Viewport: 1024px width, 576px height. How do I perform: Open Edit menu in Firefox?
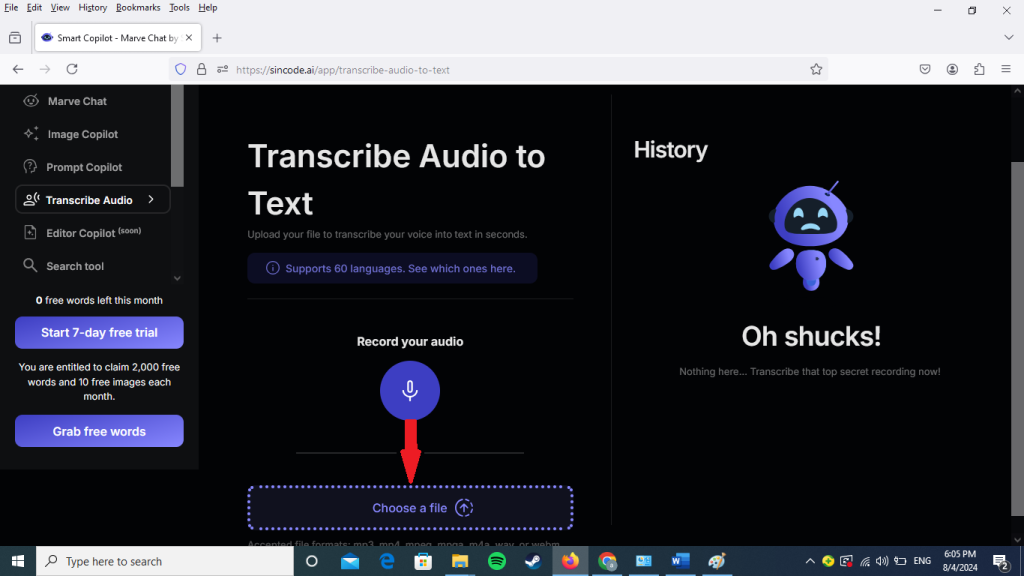(x=34, y=8)
